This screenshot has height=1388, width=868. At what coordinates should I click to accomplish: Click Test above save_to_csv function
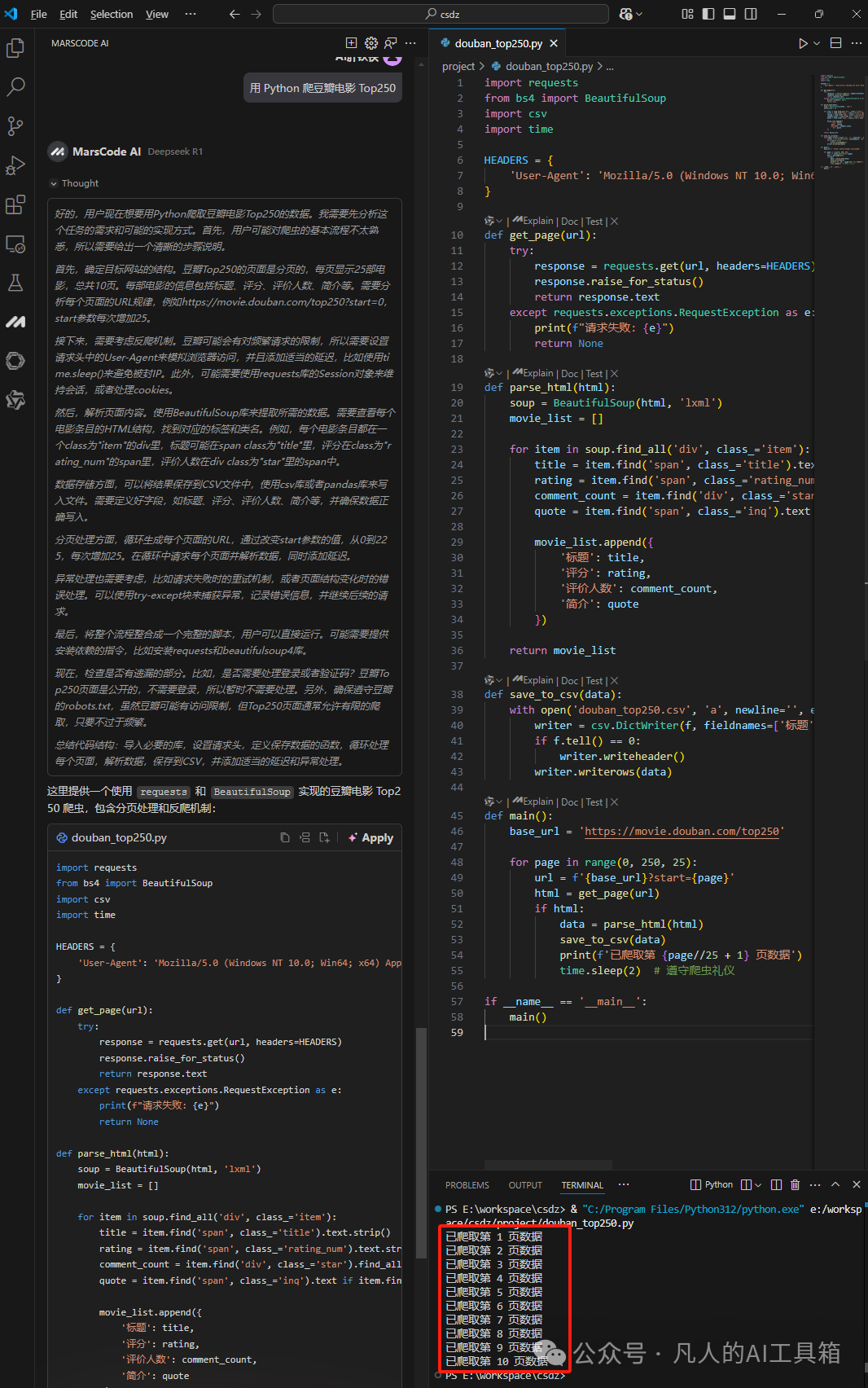coord(594,680)
